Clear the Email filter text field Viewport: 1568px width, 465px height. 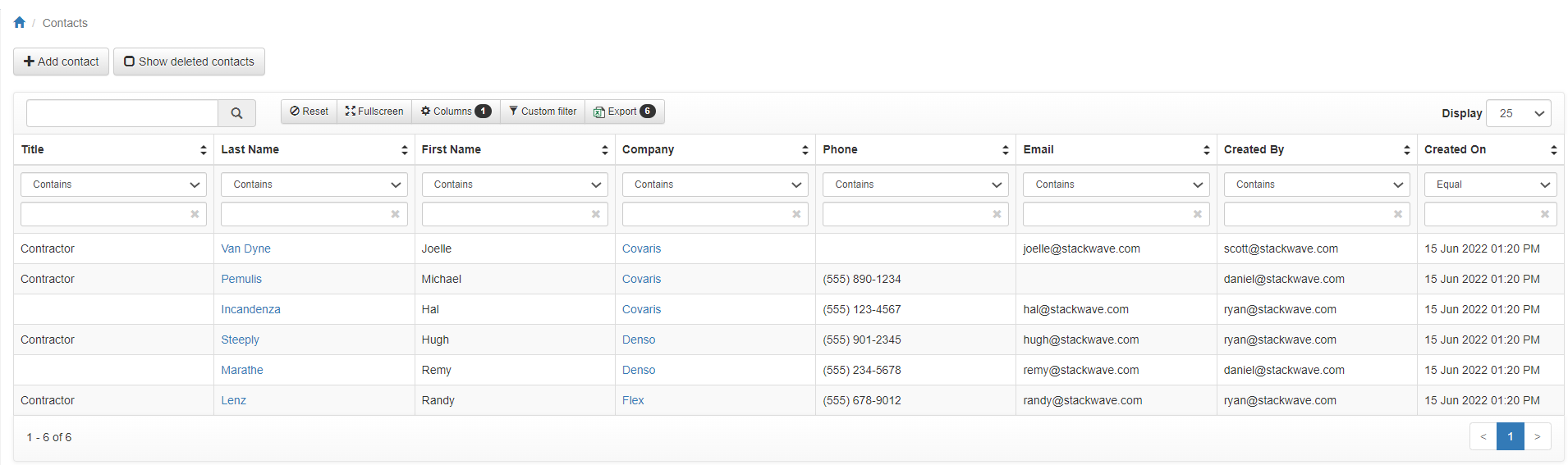click(1197, 214)
